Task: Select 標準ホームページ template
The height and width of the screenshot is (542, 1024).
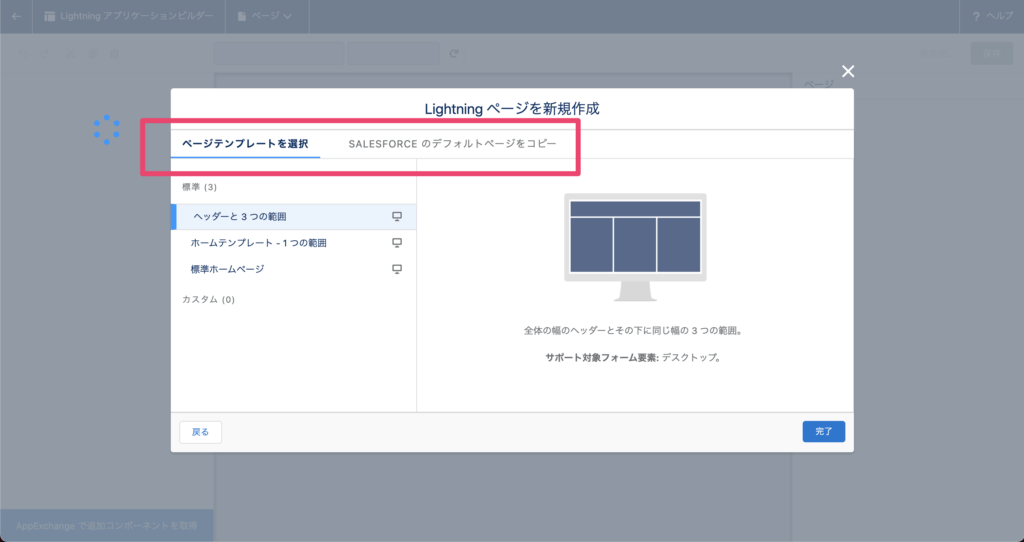Action: pyautogui.click(x=227, y=269)
